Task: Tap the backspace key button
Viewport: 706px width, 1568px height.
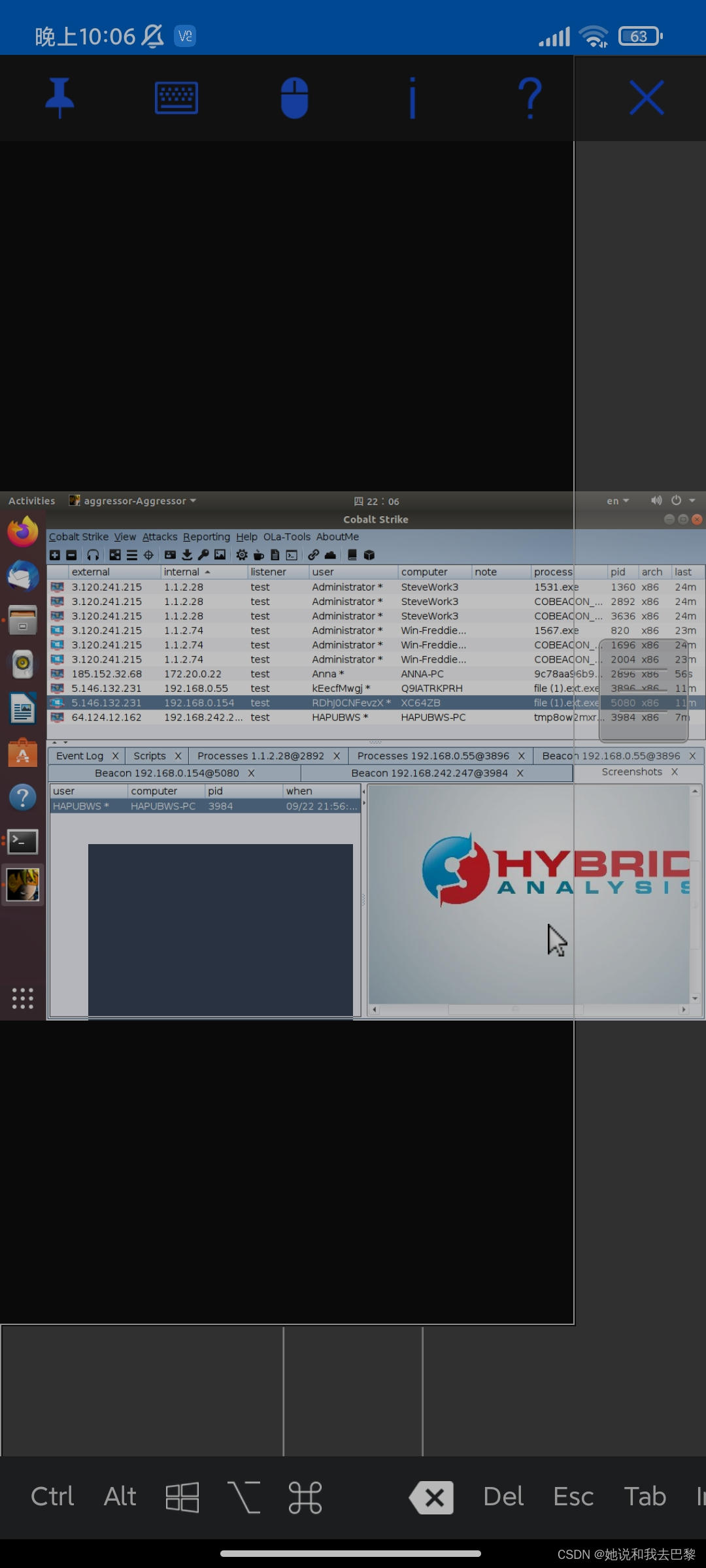Action: tap(431, 1497)
